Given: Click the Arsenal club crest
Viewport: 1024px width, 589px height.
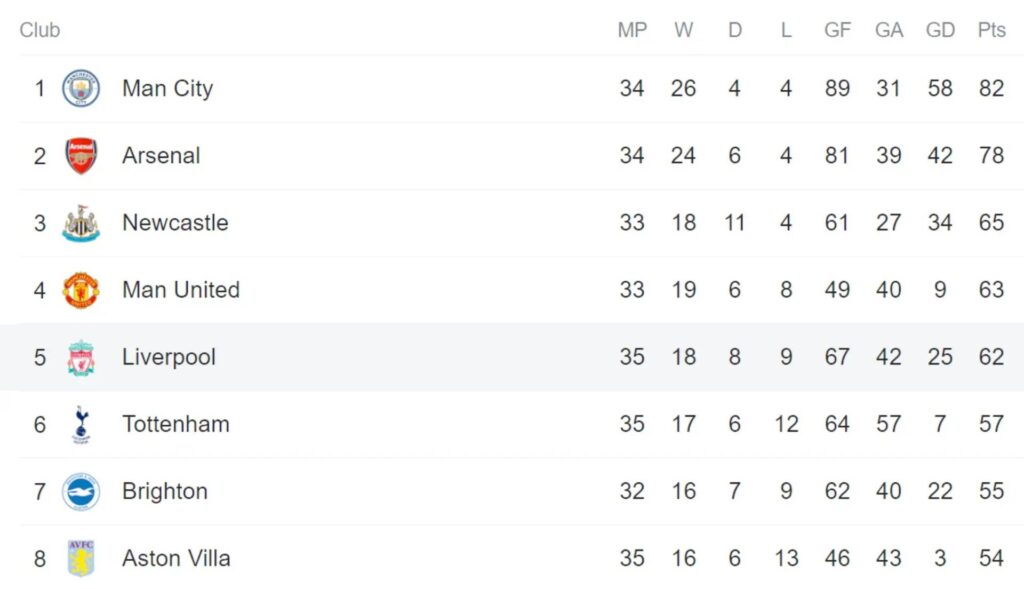Looking at the screenshot, I should (81, 156).
